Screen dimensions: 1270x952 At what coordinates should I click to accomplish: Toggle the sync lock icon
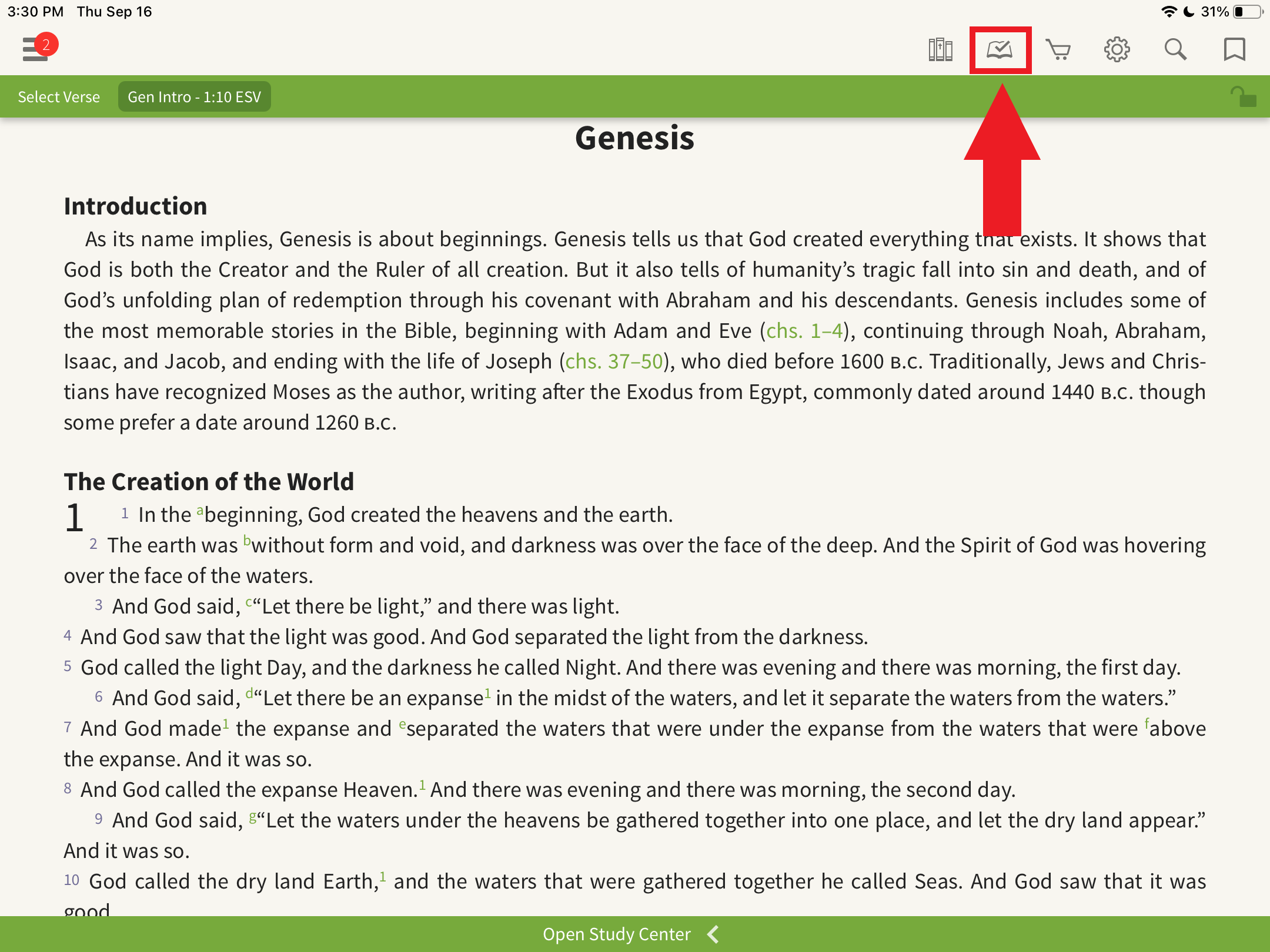[1243, 97]
